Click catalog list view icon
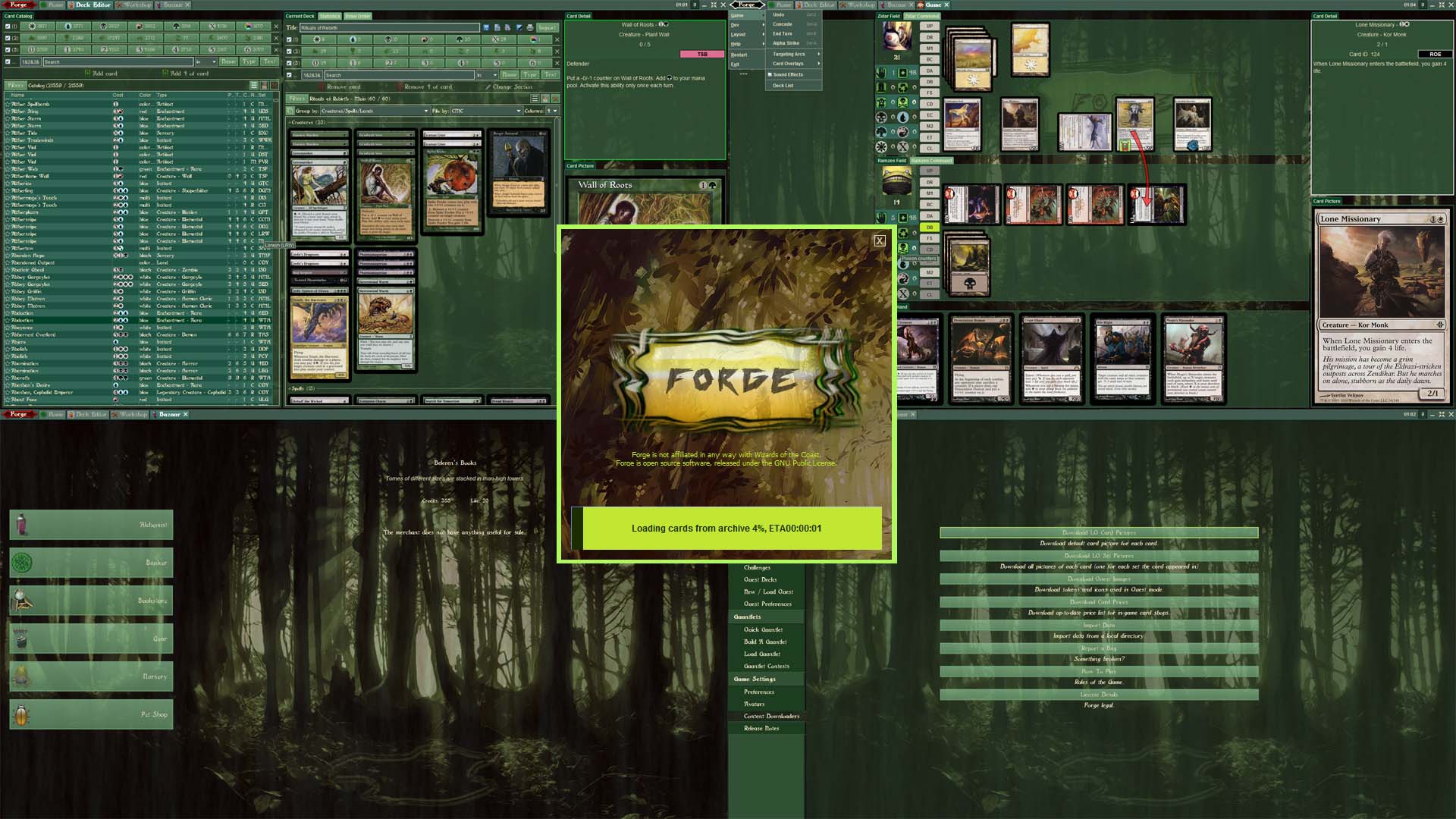 [254, 86]
